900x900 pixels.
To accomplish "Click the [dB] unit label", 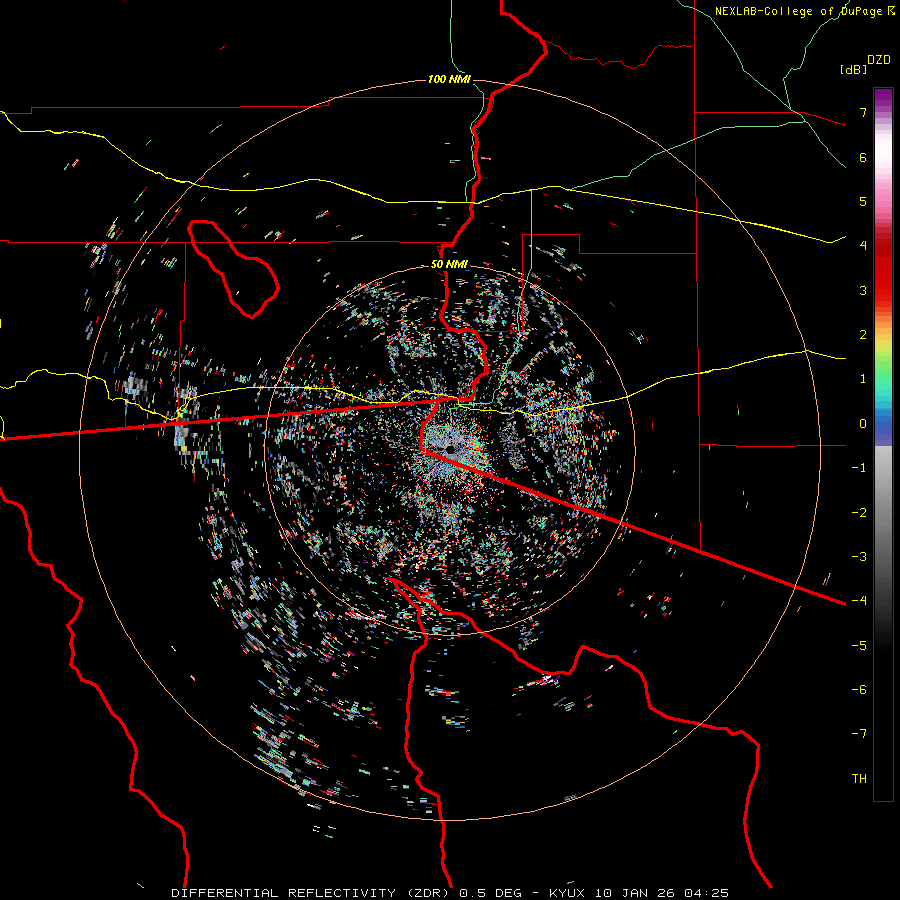I will 854,69.
